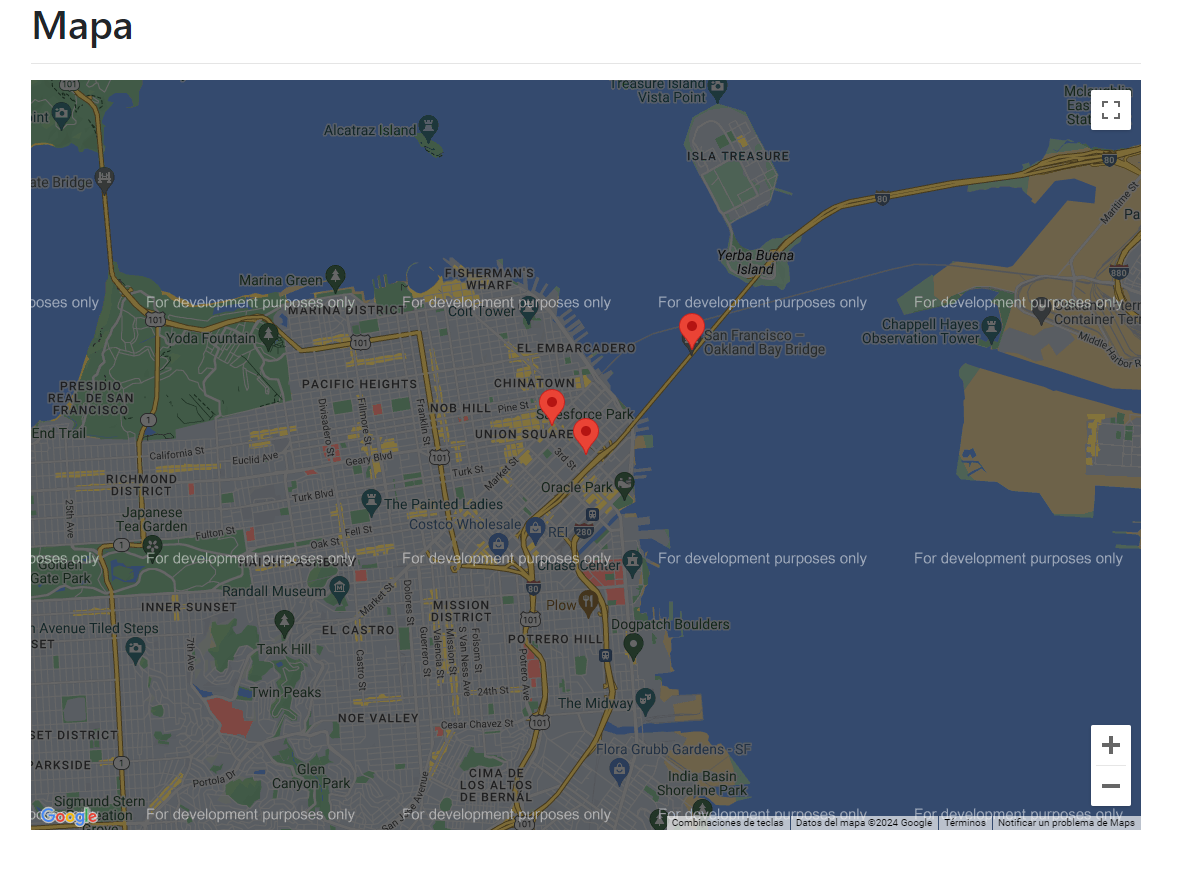Viewport: 1183px width, 873px height.
Task: Open the Dogpatch Boulders pin icon
Action: pos(633,646)
